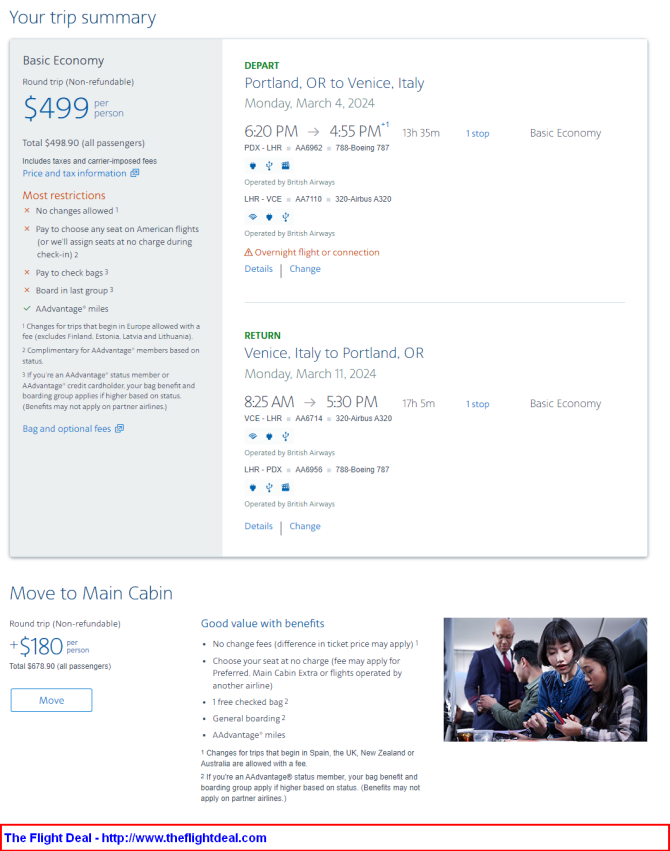The width and height of the screenshot is (670, 851).
Task: Click the Move button to upgrade to Main Cabin
Action: pos(52,700)
